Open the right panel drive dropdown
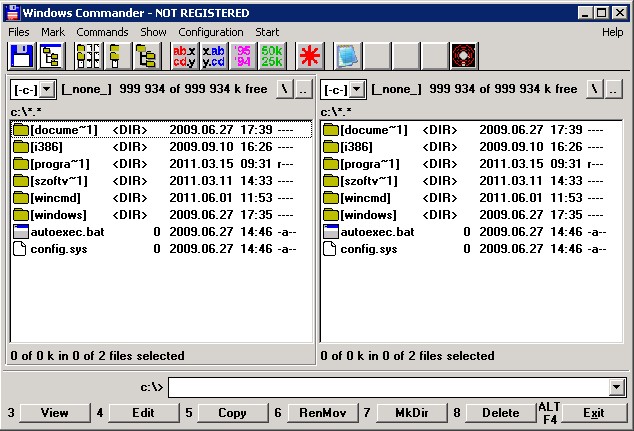The height and width of the screenshot is (431, 634). [x=357, y=89]
